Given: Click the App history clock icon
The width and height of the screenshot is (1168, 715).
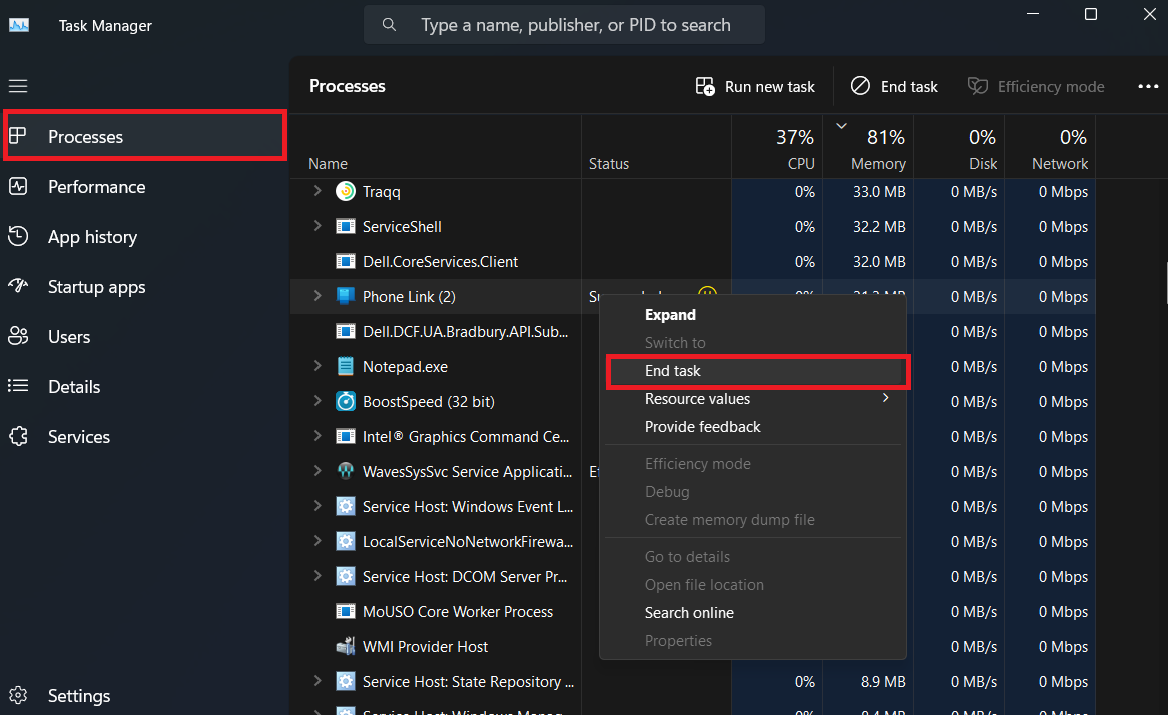Looking at the screenshot, I should tap(18, 236).
